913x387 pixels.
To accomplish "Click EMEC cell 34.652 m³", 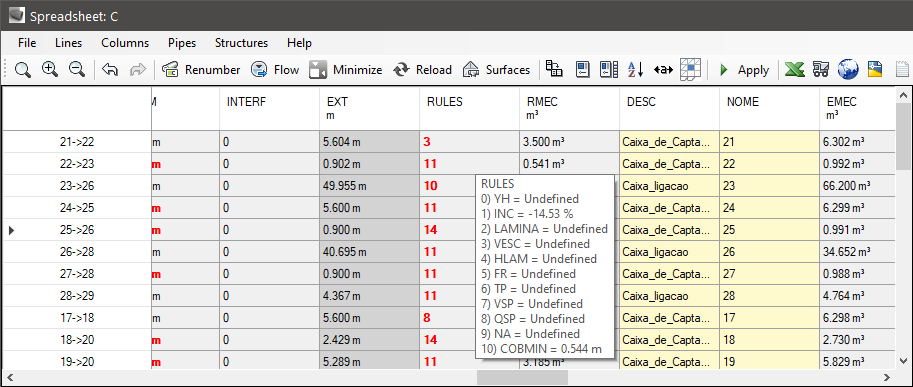I will pos(857,252).
